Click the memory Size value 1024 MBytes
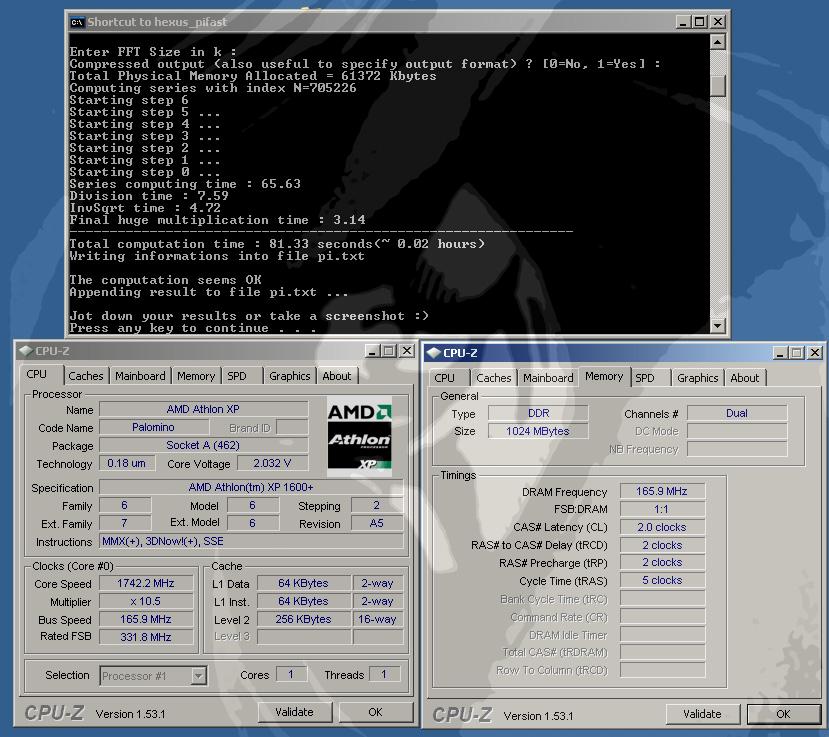The height and width of the screenshot is (737, 829). (x=538, y=431)
